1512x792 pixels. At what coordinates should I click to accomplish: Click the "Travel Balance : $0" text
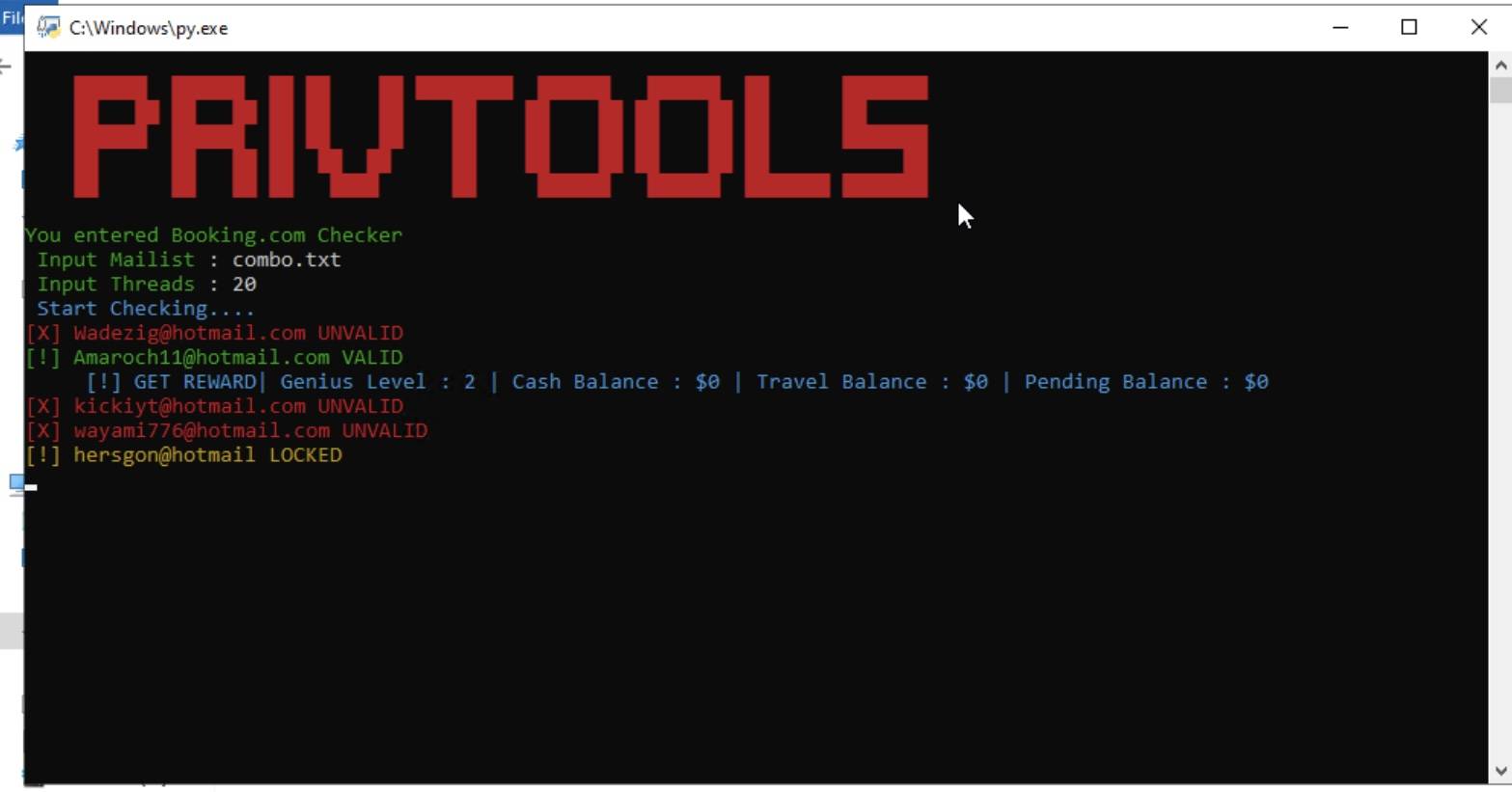tap(872, 382)
